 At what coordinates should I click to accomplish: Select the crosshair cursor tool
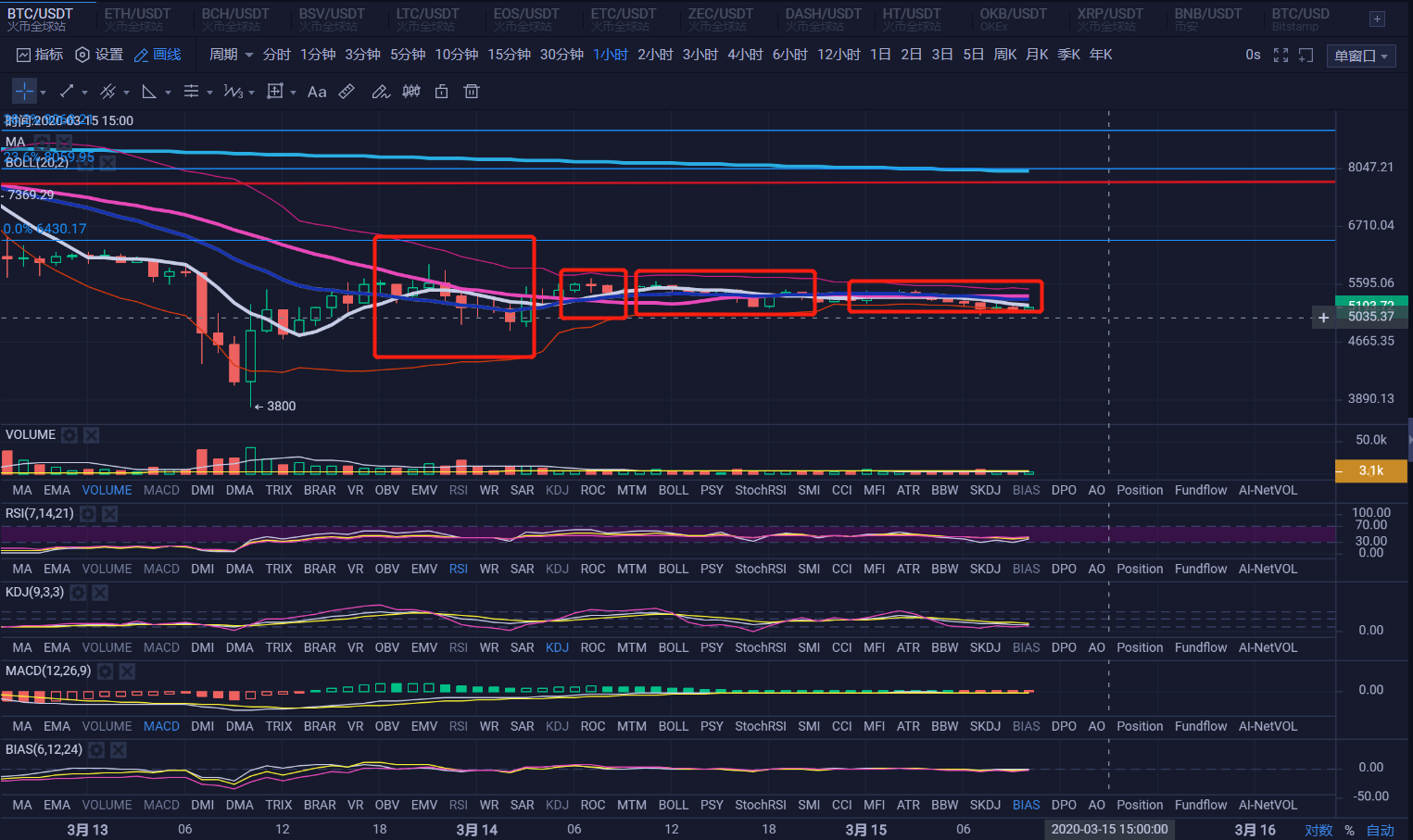click(24, 92)
